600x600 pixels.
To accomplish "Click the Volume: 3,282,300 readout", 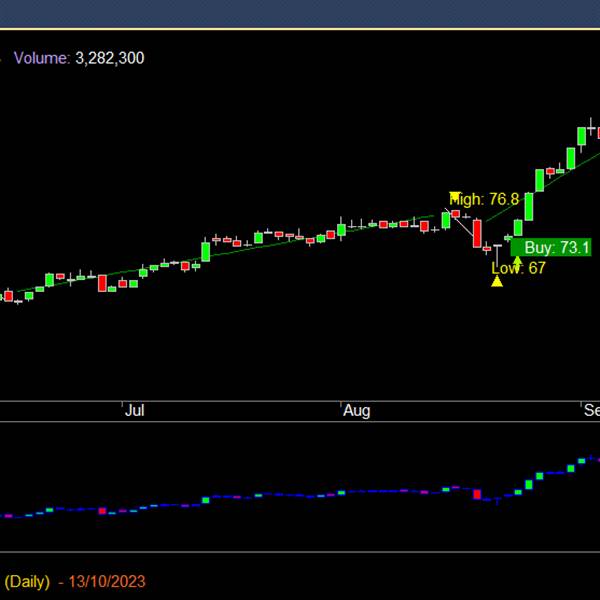I will 79,58.
